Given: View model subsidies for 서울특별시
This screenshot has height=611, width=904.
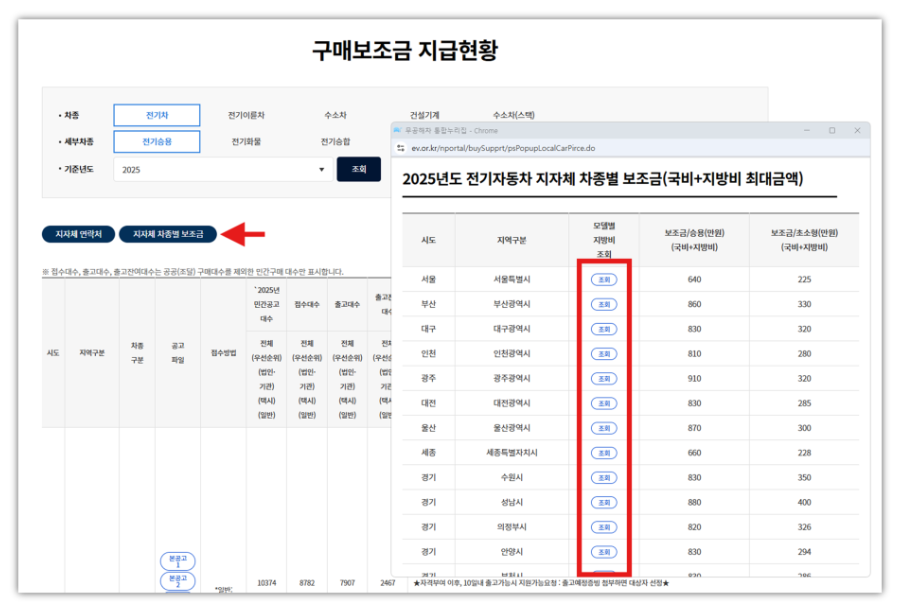Looking at the screenshot, I should (x=603, y=279).
